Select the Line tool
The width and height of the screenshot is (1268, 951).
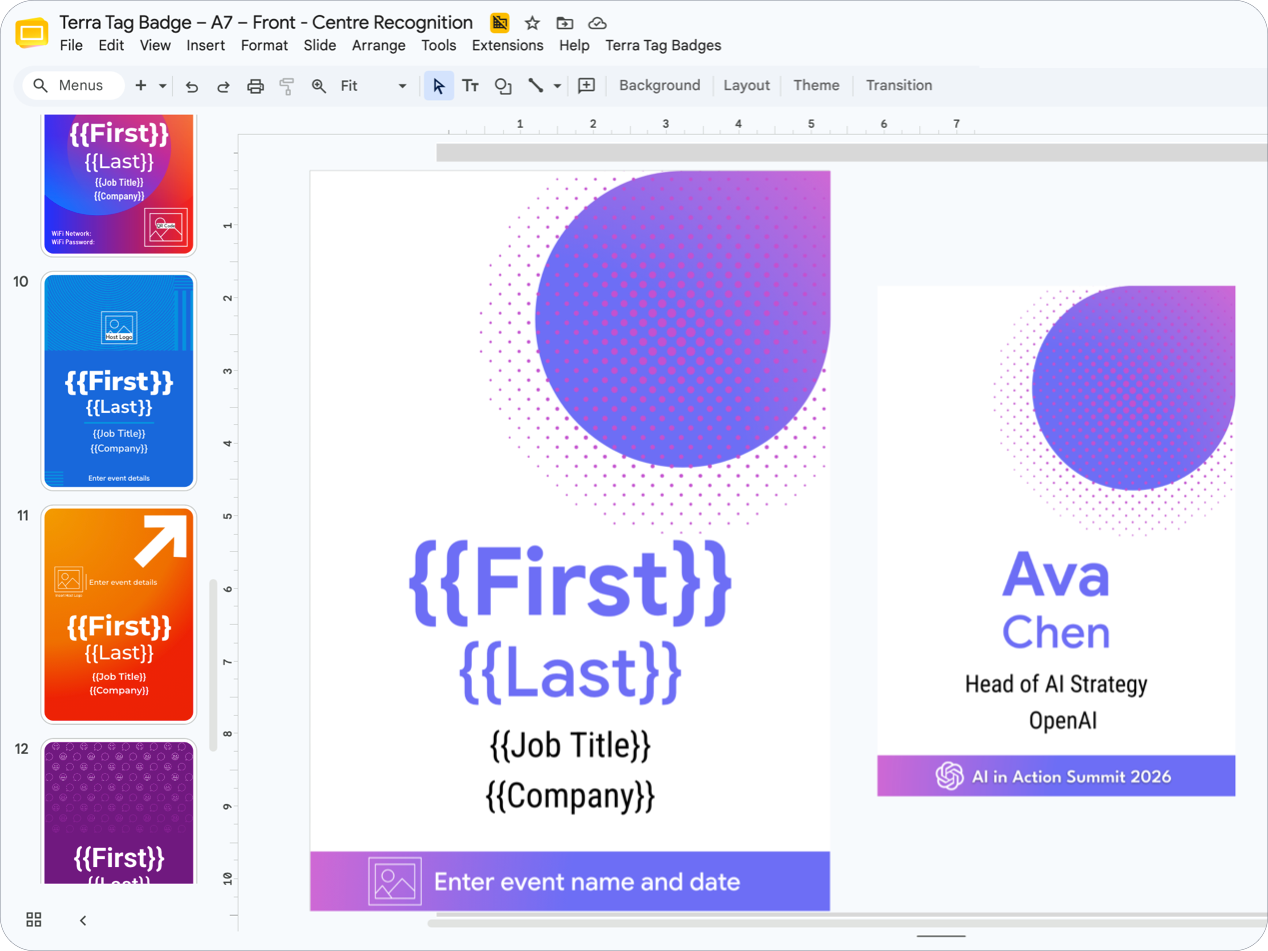536,86
